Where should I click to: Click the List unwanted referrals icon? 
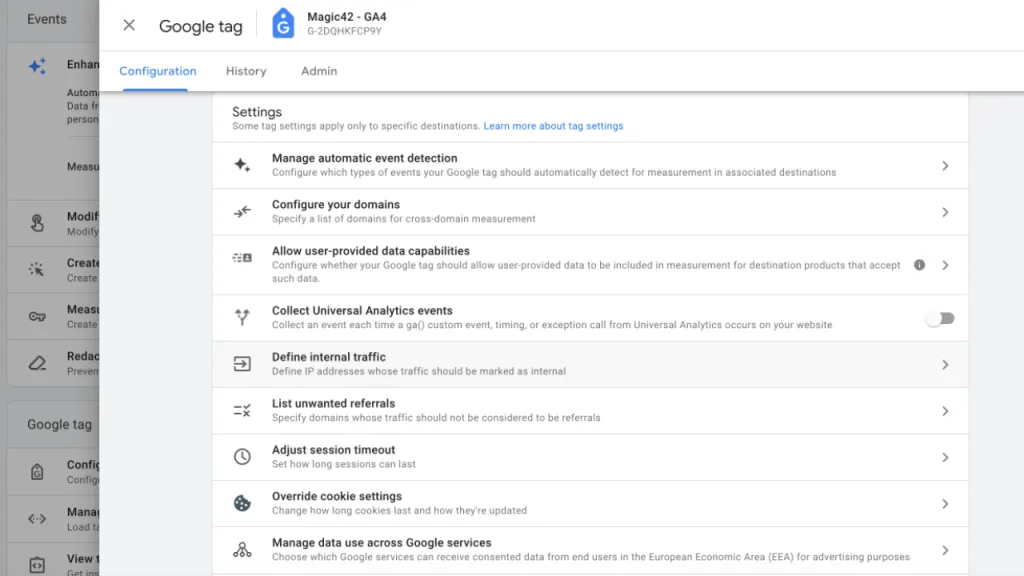coord(242,410)
